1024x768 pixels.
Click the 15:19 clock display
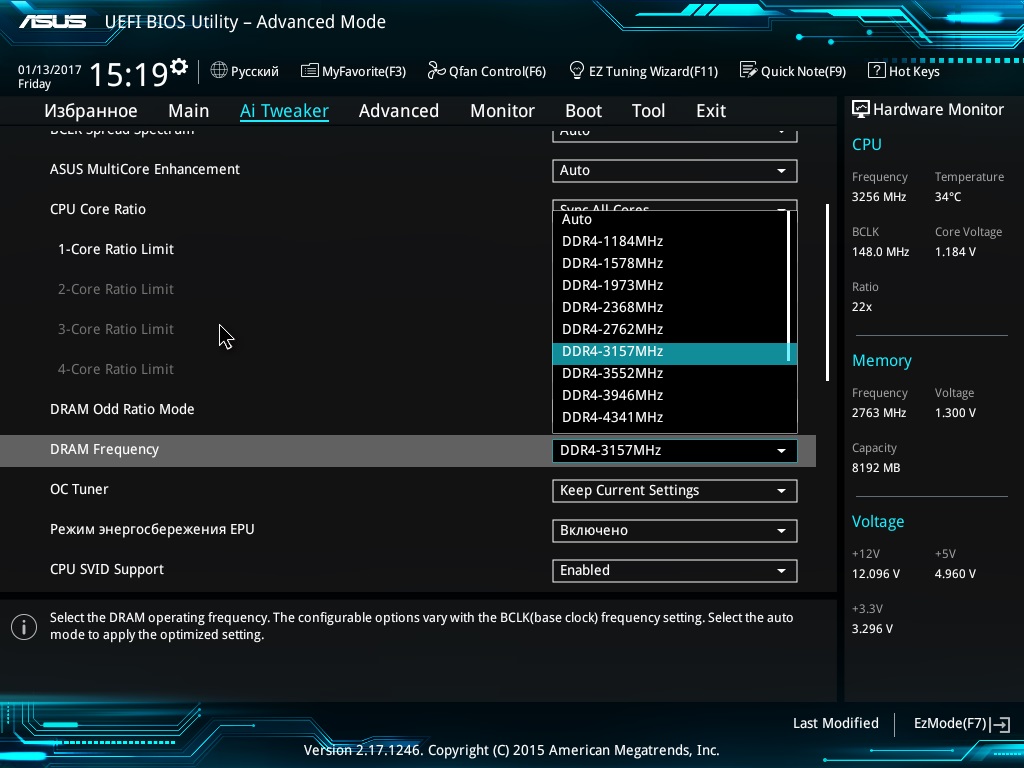(x=129, y=74)
